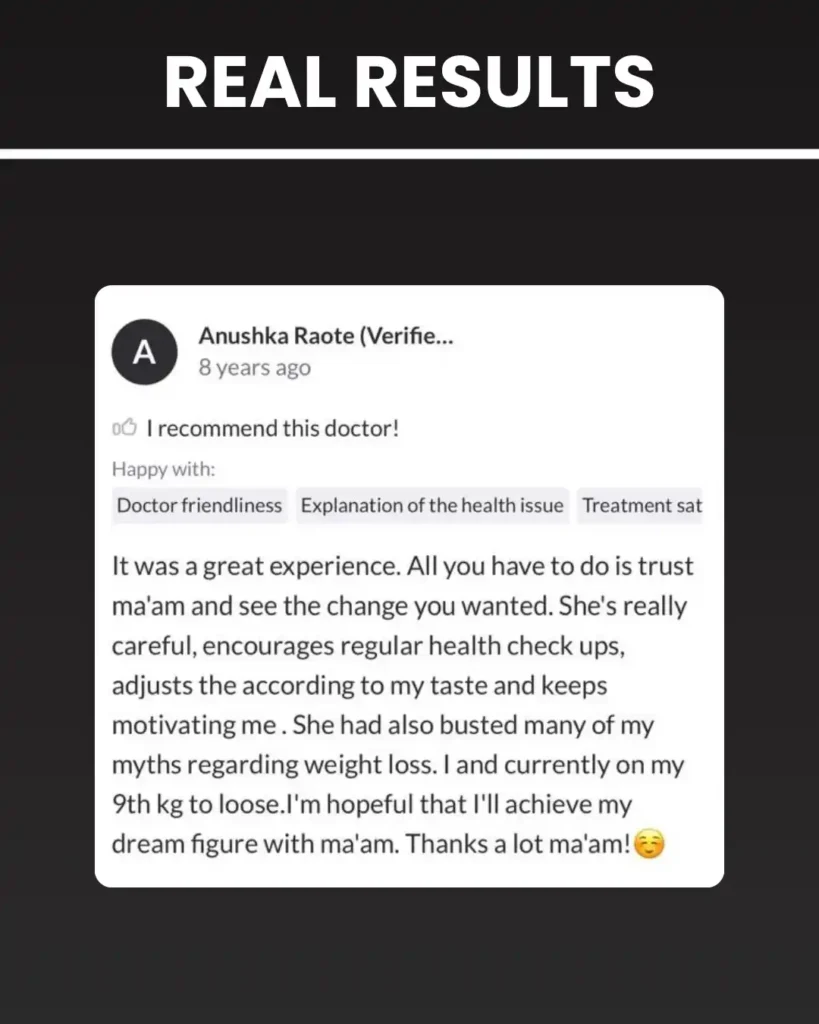Click the truncated "Treatment sat" tag
Image resolution: width=819 pixels, height=1024 pixels.
click(x=642, y=506)
